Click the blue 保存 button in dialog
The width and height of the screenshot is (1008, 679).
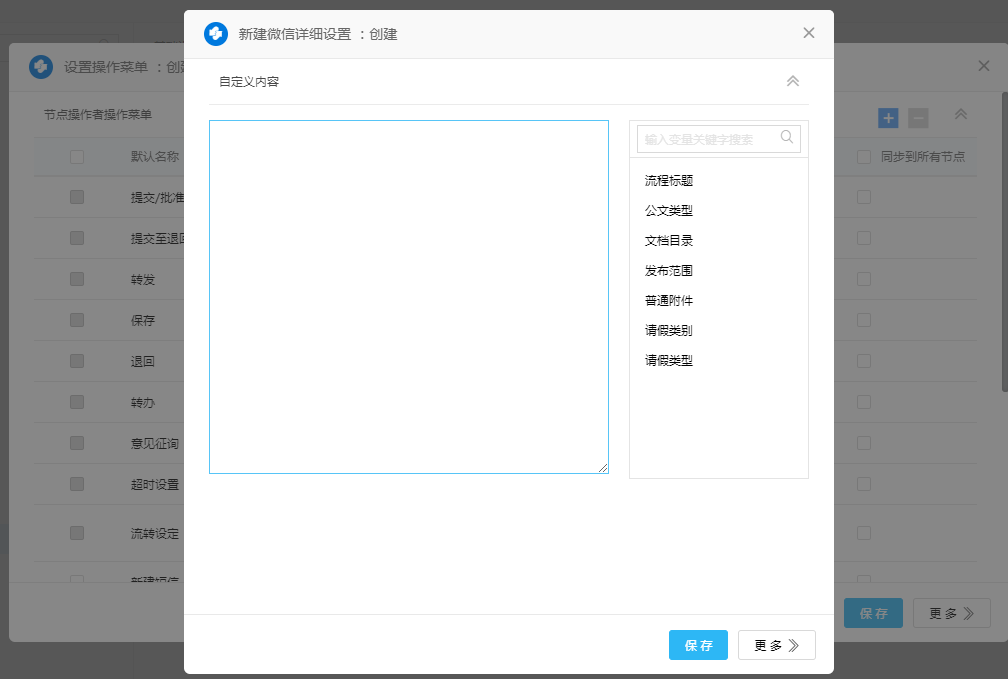pyautogui.click(x=698, y=646)
